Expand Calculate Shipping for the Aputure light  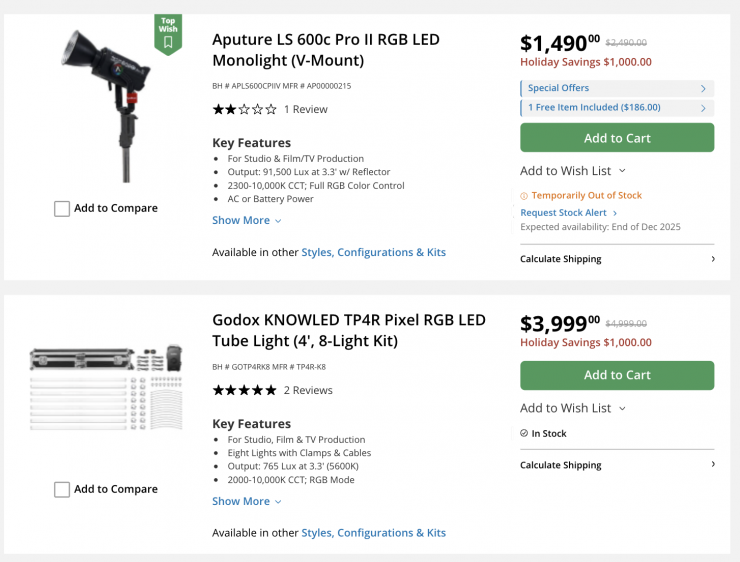617,259
